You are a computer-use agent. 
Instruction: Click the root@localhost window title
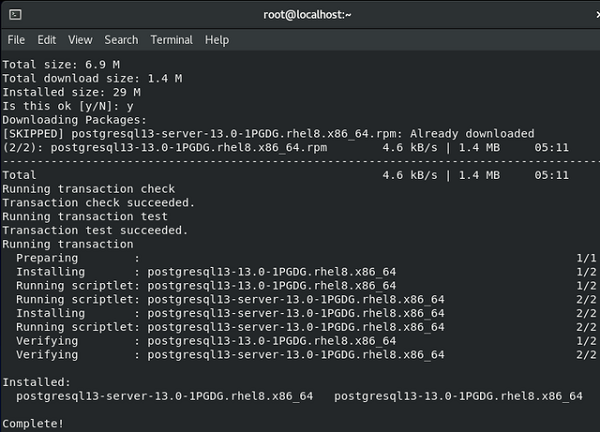coord(307,15)
